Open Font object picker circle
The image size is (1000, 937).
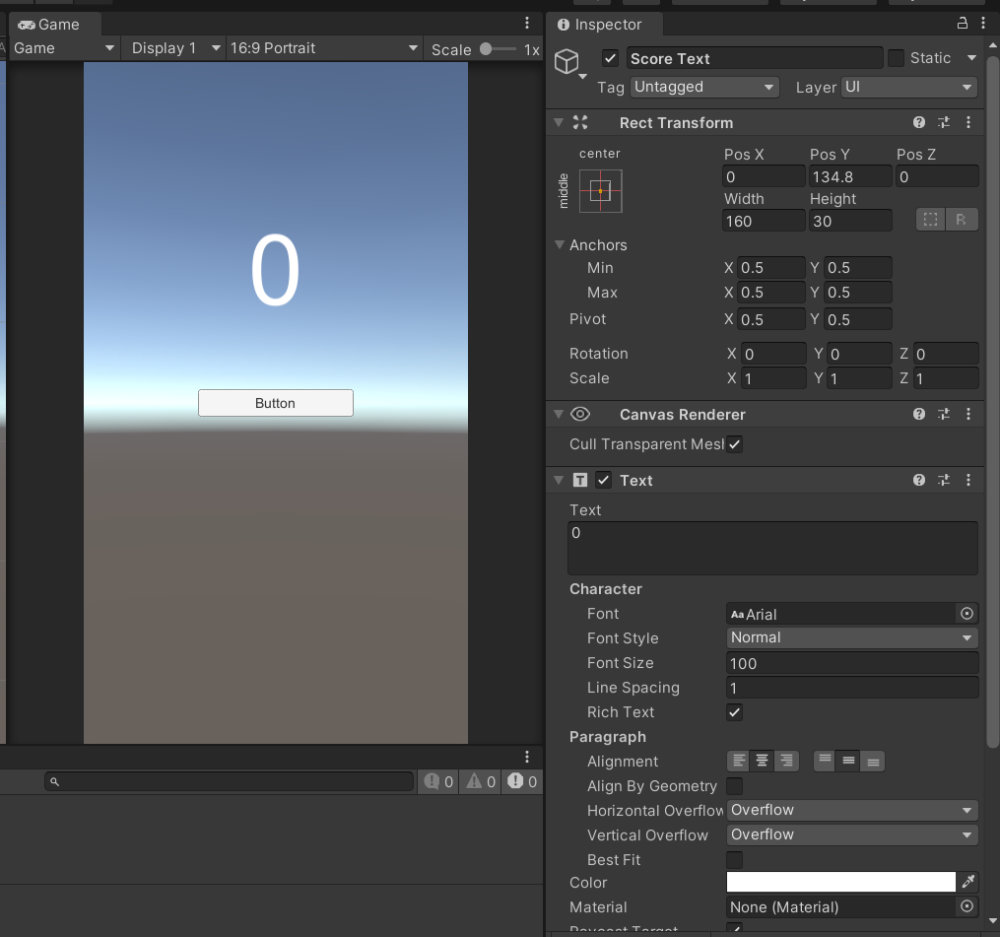pos(967,614)
